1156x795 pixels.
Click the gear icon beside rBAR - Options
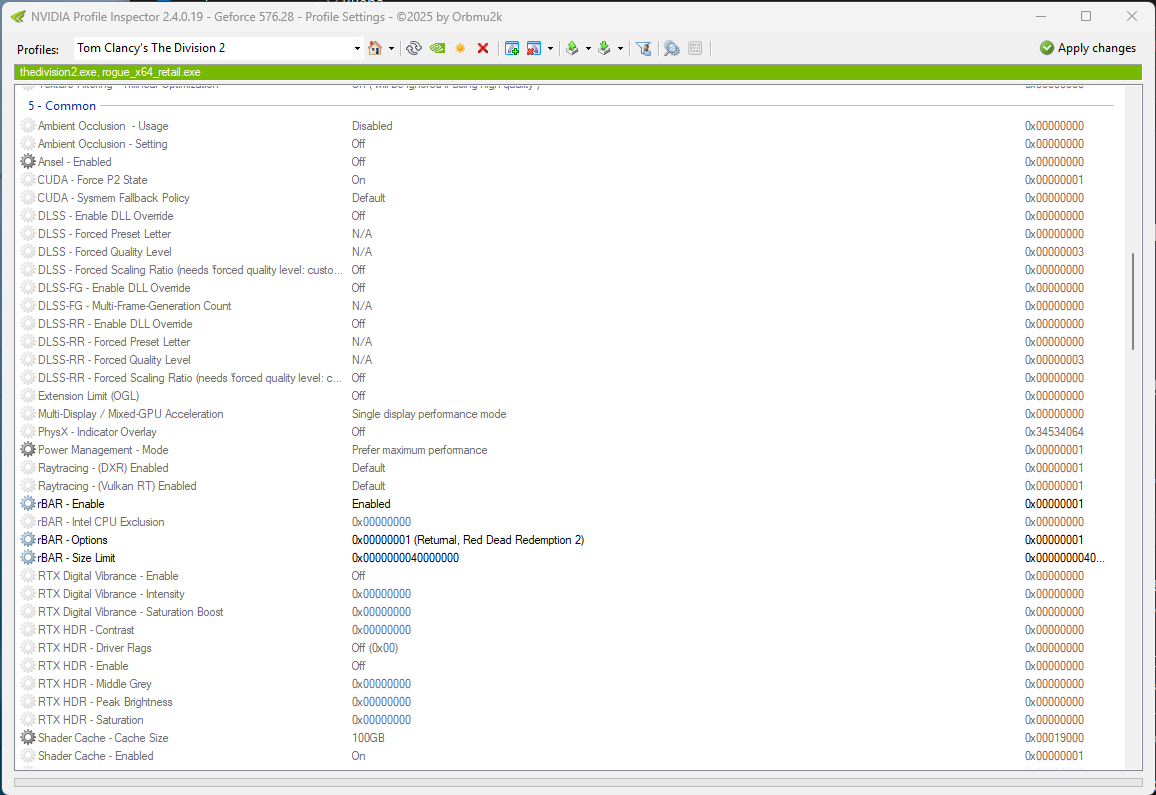[28, 540]
